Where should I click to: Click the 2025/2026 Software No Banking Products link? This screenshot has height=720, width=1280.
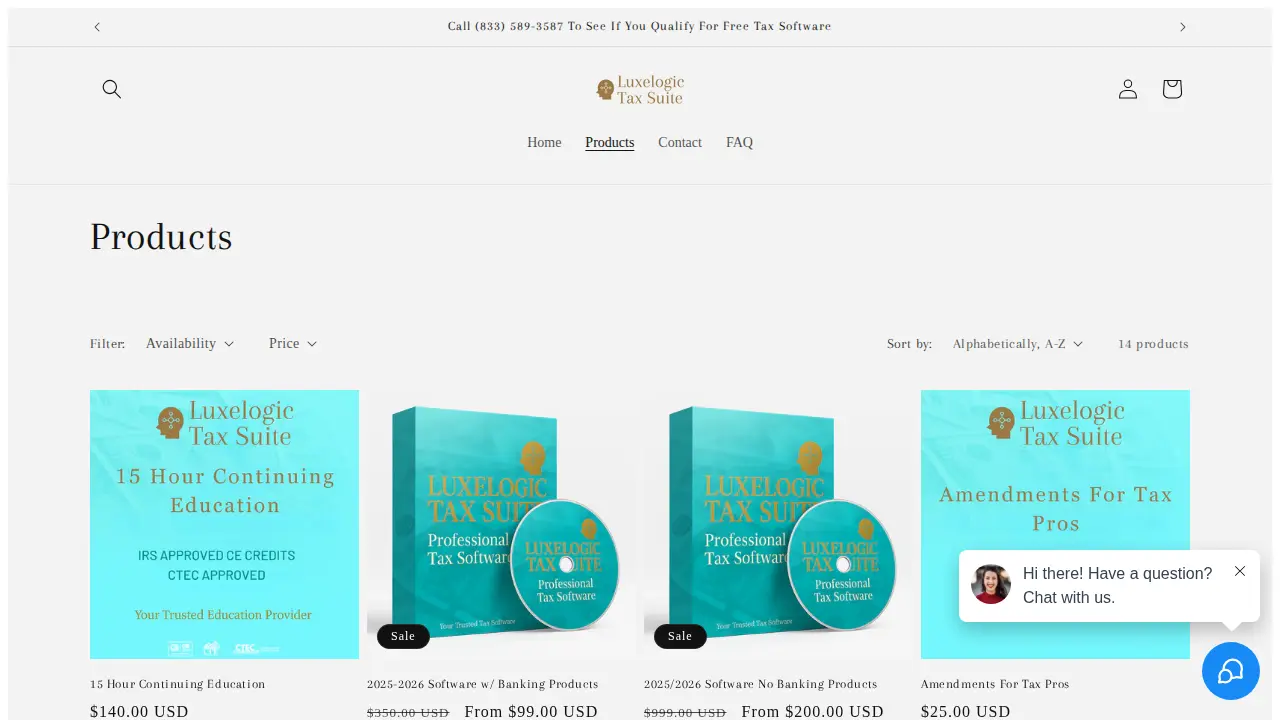pos(761,684)
